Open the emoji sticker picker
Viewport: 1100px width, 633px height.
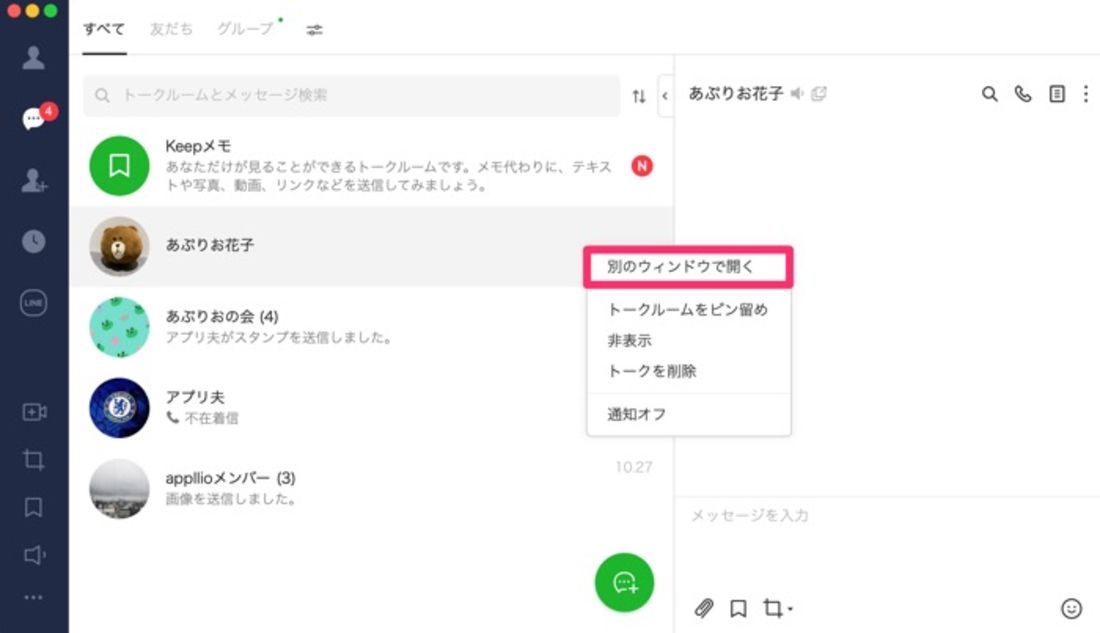click(x=1071, y=608)
